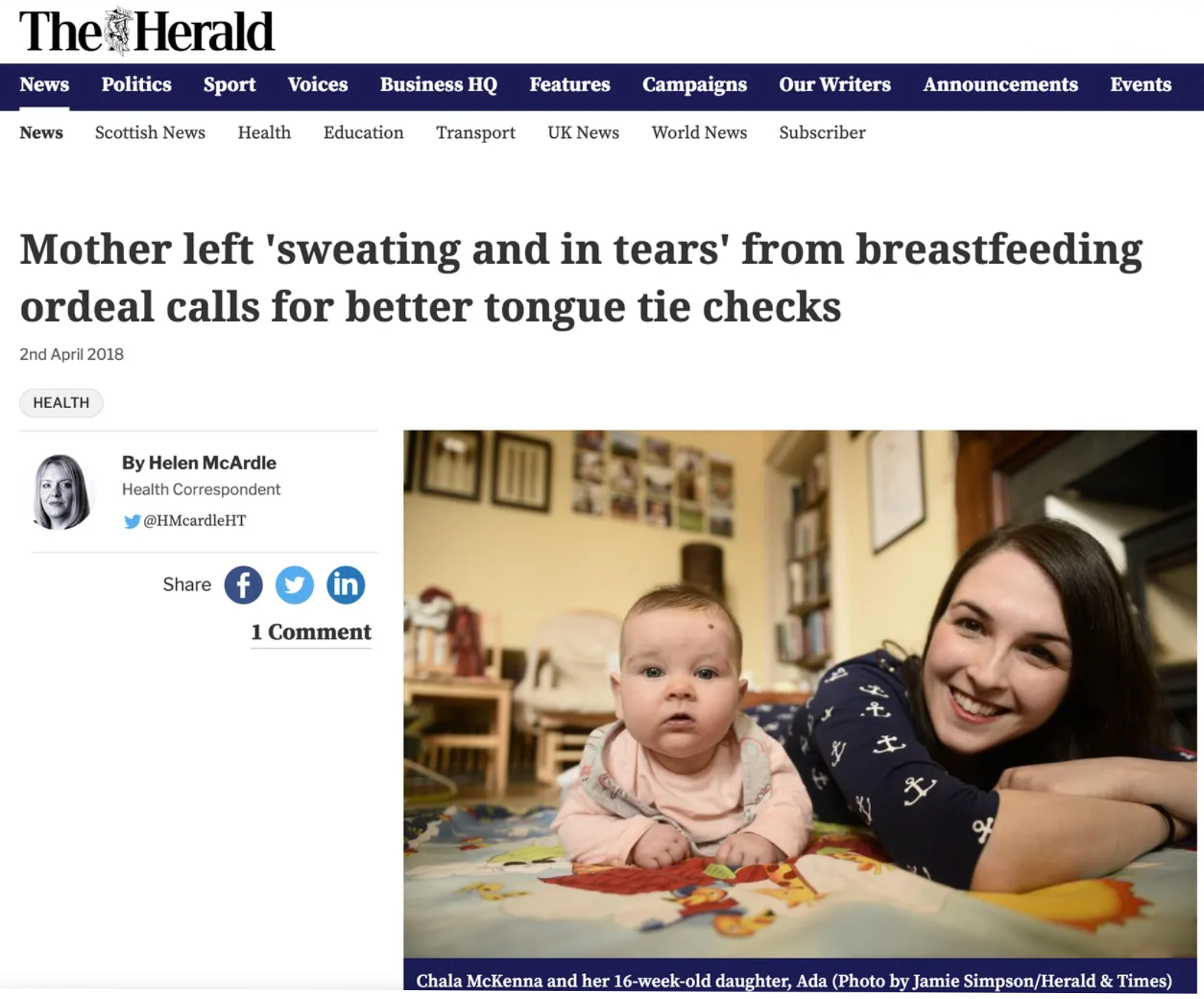This screenshot has width=1204, height=999.
Task: Open the Education subsection
Action: [363, 133]
